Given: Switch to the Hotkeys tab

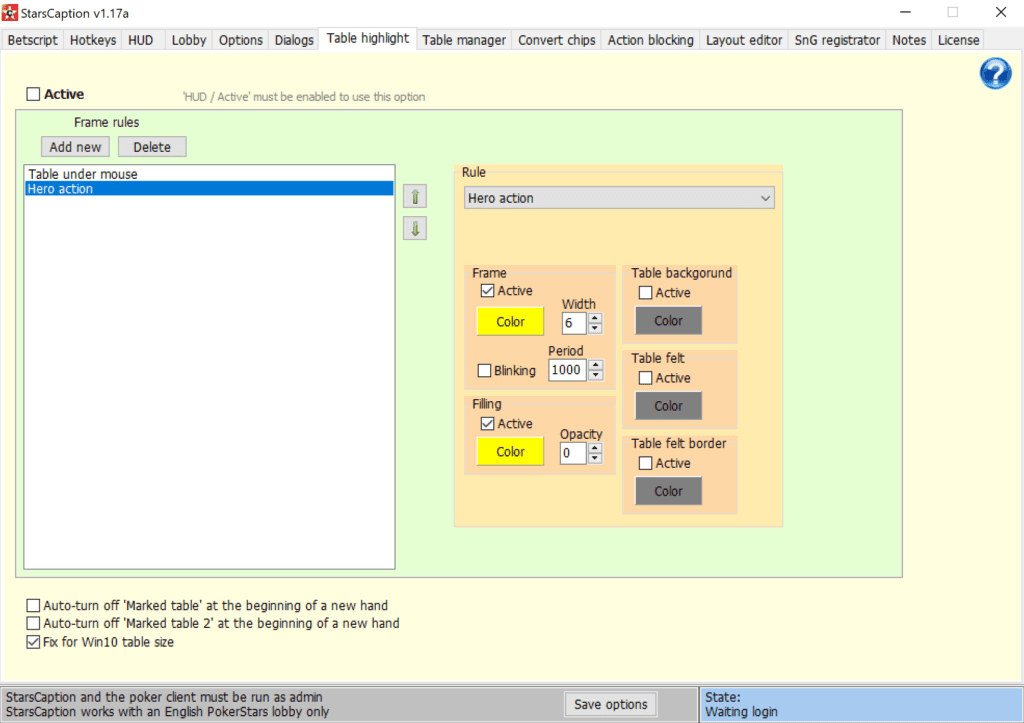Looking at the screenshot, I should pyautogui.click(x=93, y=40).
